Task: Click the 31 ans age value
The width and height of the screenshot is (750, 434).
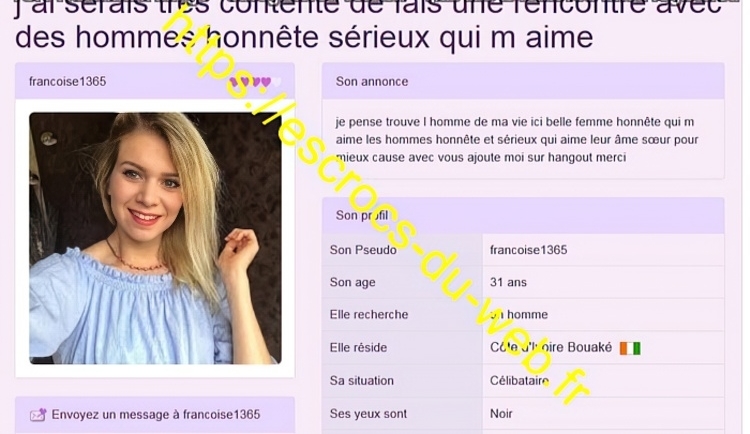Action: click(508, 282)
